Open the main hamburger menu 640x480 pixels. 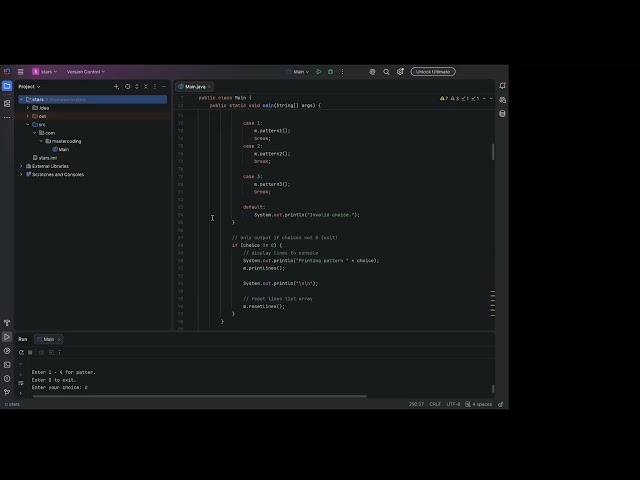pos(20,72)
